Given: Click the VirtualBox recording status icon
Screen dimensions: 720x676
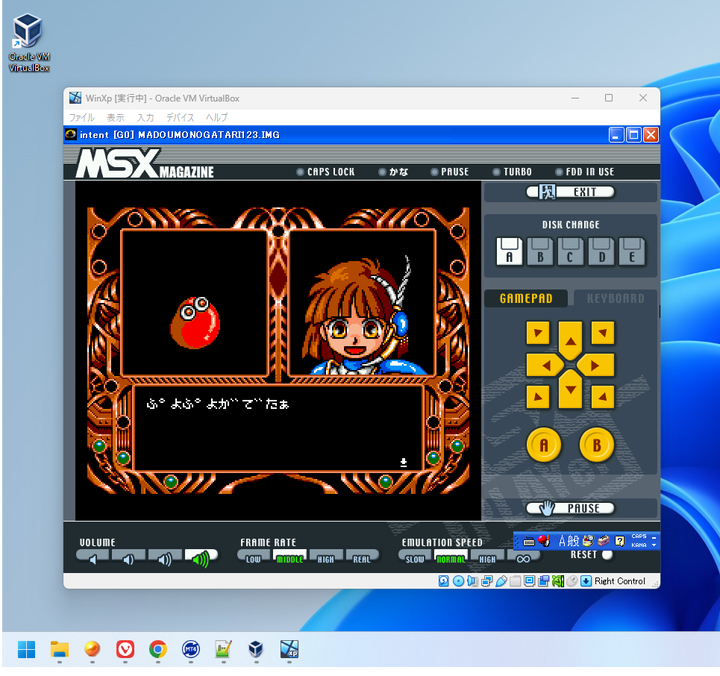Looking at the screenshot, I should click(544, 581).
